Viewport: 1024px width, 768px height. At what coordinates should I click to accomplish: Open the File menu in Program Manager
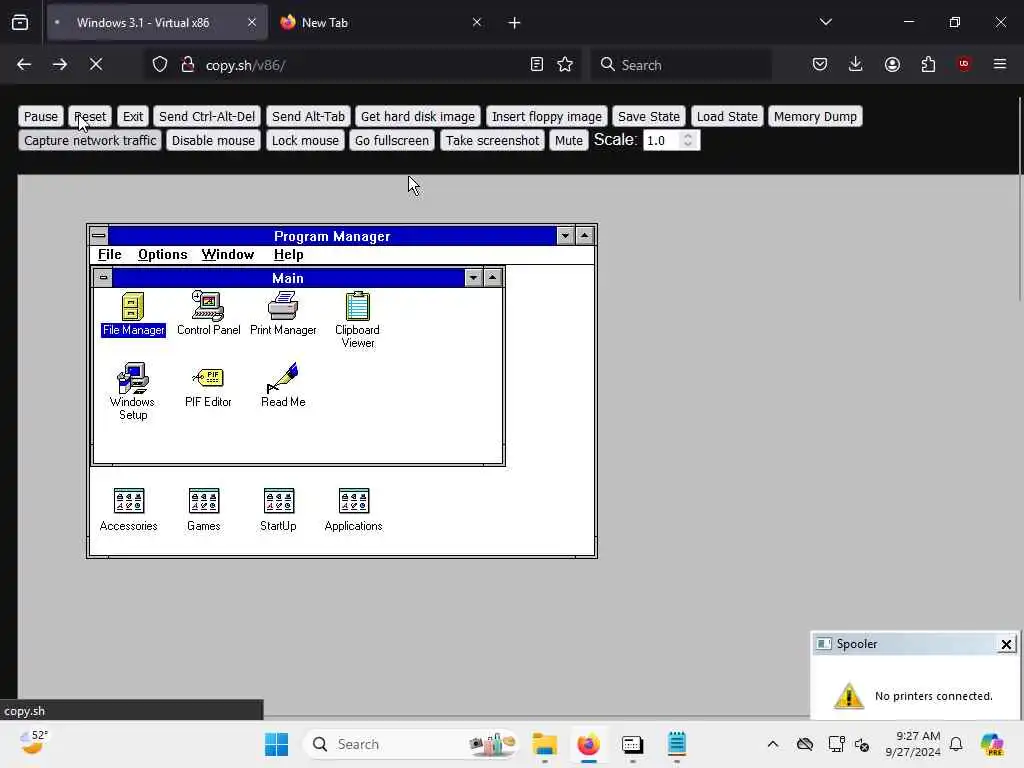tap(110, 255)
